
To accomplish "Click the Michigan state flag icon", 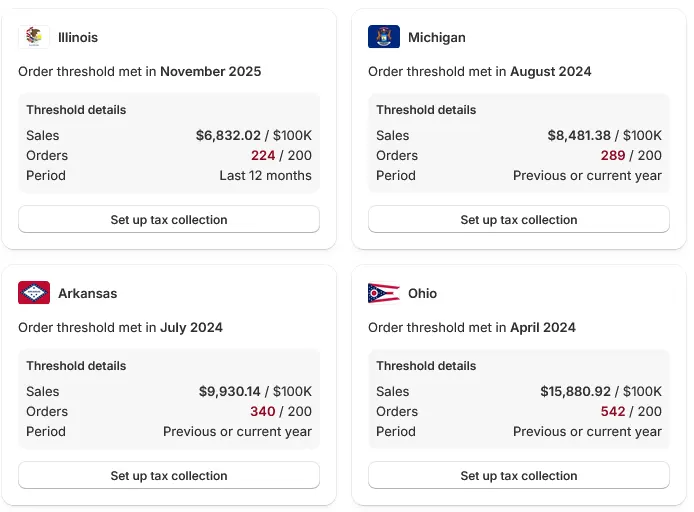I will [384, 37].
